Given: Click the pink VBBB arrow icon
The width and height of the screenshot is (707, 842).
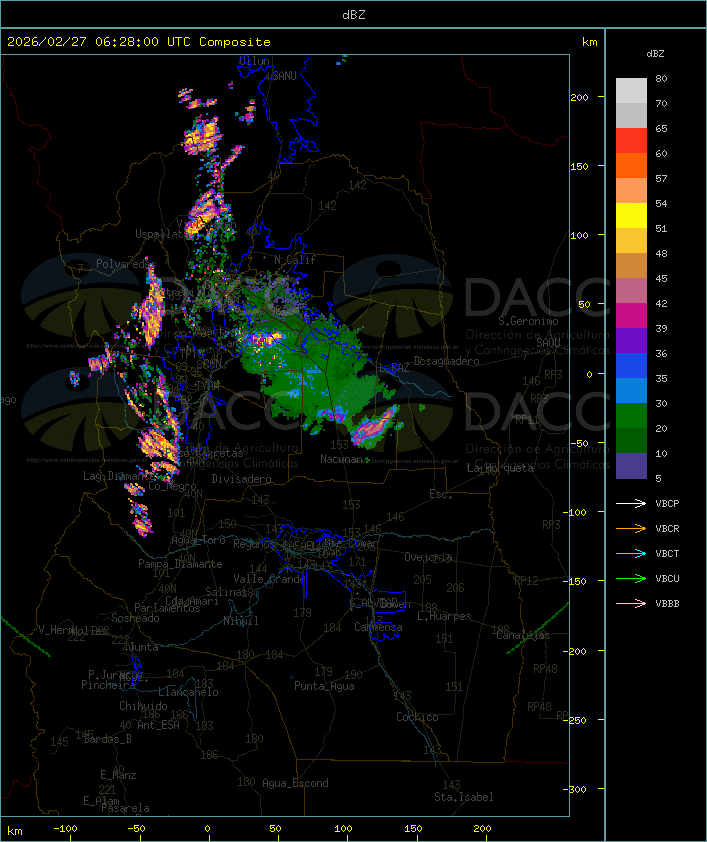Looking at the screenshot, I should (x=631, y=604).
